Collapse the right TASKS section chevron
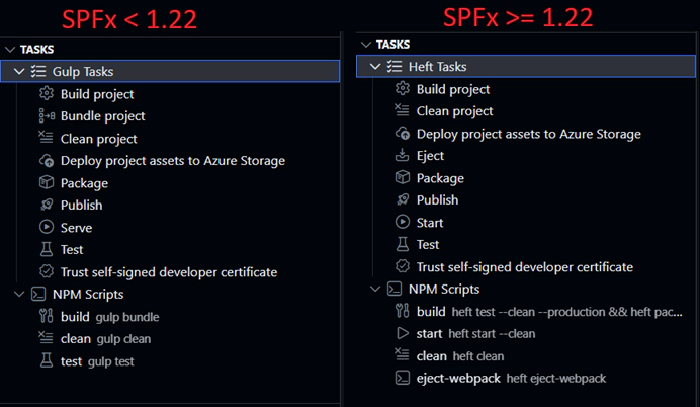This screenshot has height=407, width=700. [x=366, y=45]
